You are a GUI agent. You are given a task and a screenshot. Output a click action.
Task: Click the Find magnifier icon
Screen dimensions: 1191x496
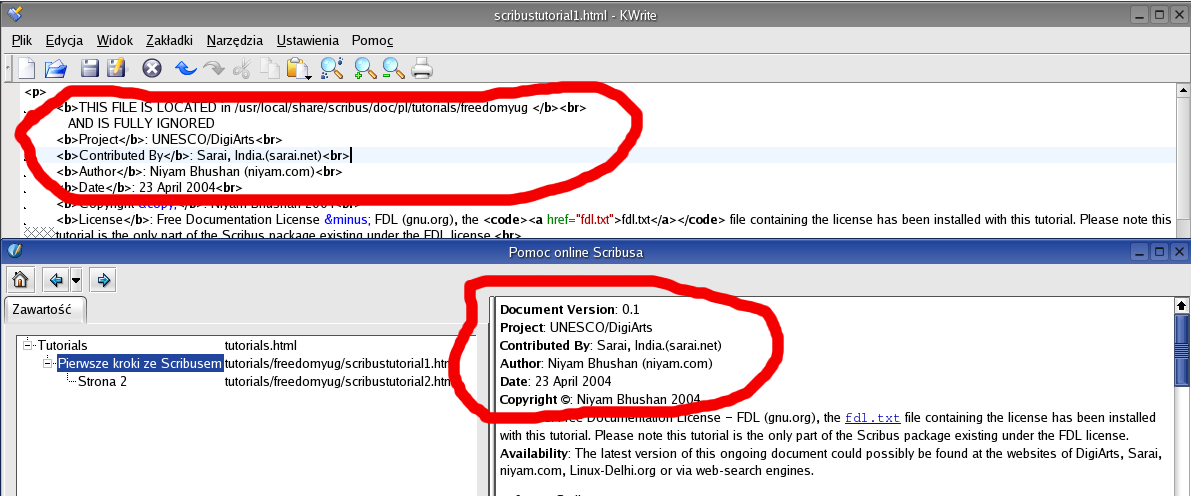tap(331, 68)
